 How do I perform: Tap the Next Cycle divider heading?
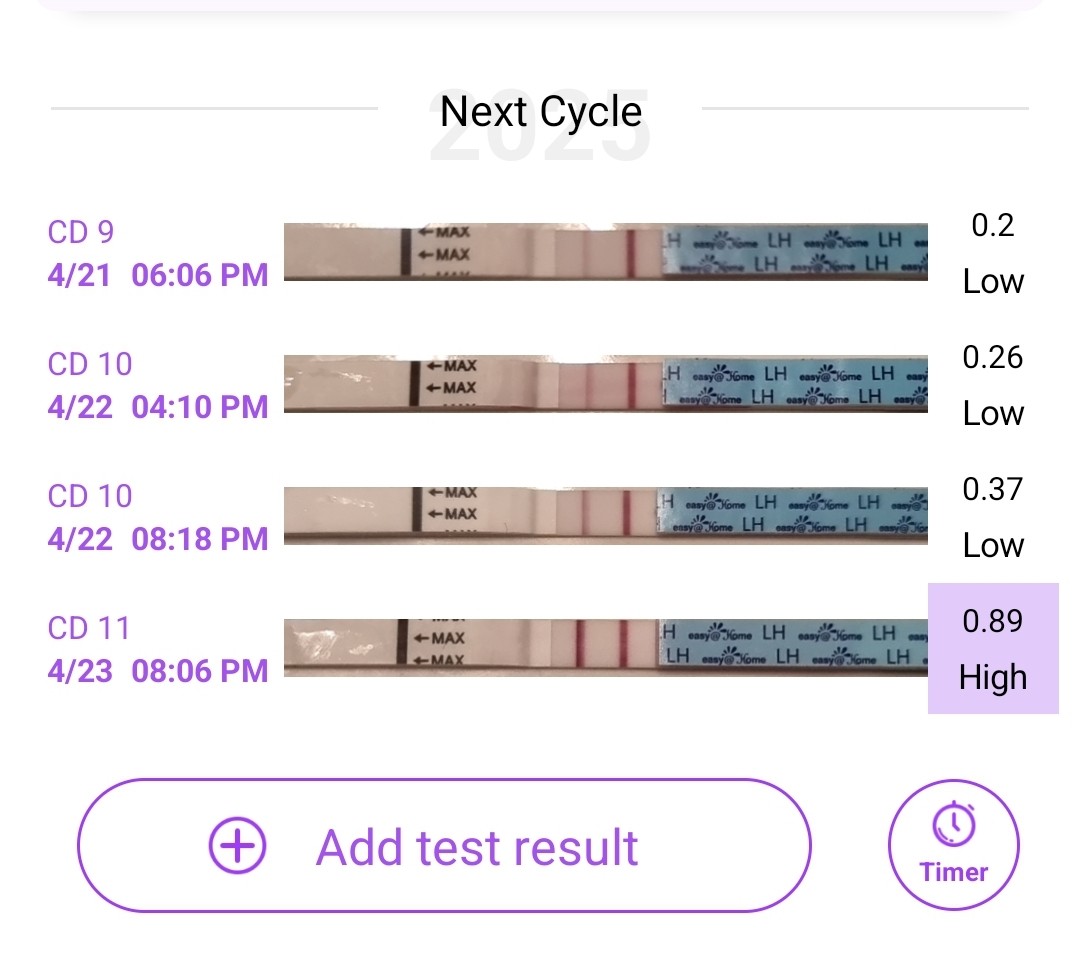541,111
